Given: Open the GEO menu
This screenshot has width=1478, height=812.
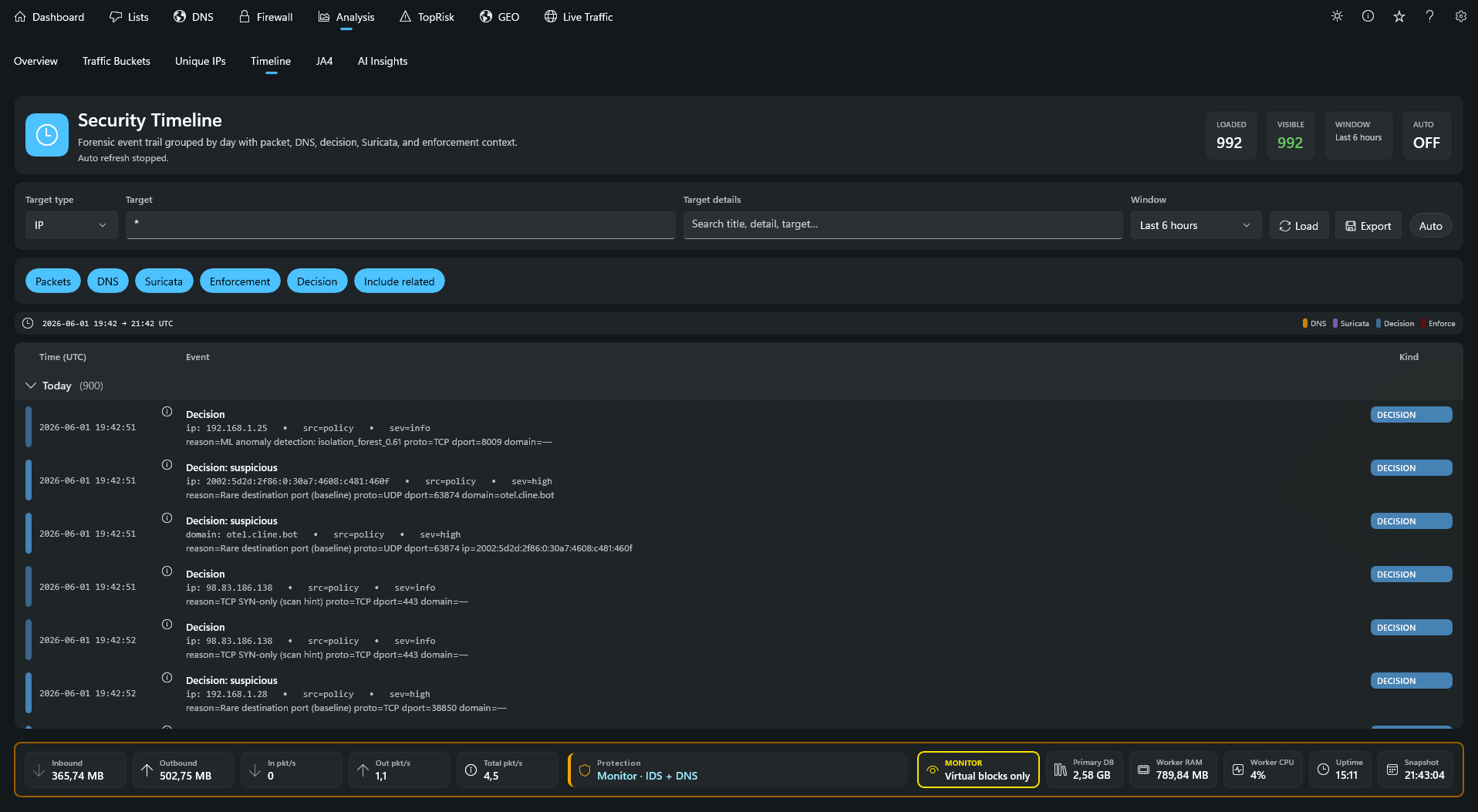Looking at the screenshot, I should pos(499,17).
